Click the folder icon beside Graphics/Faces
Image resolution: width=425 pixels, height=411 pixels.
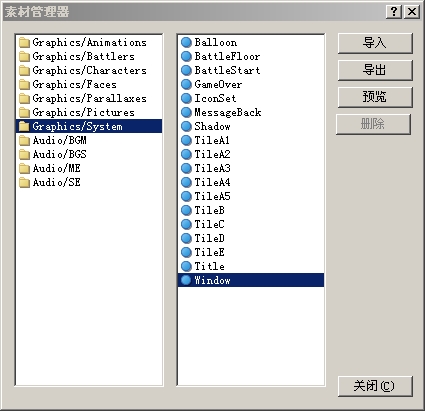click(x=24, y=85)
